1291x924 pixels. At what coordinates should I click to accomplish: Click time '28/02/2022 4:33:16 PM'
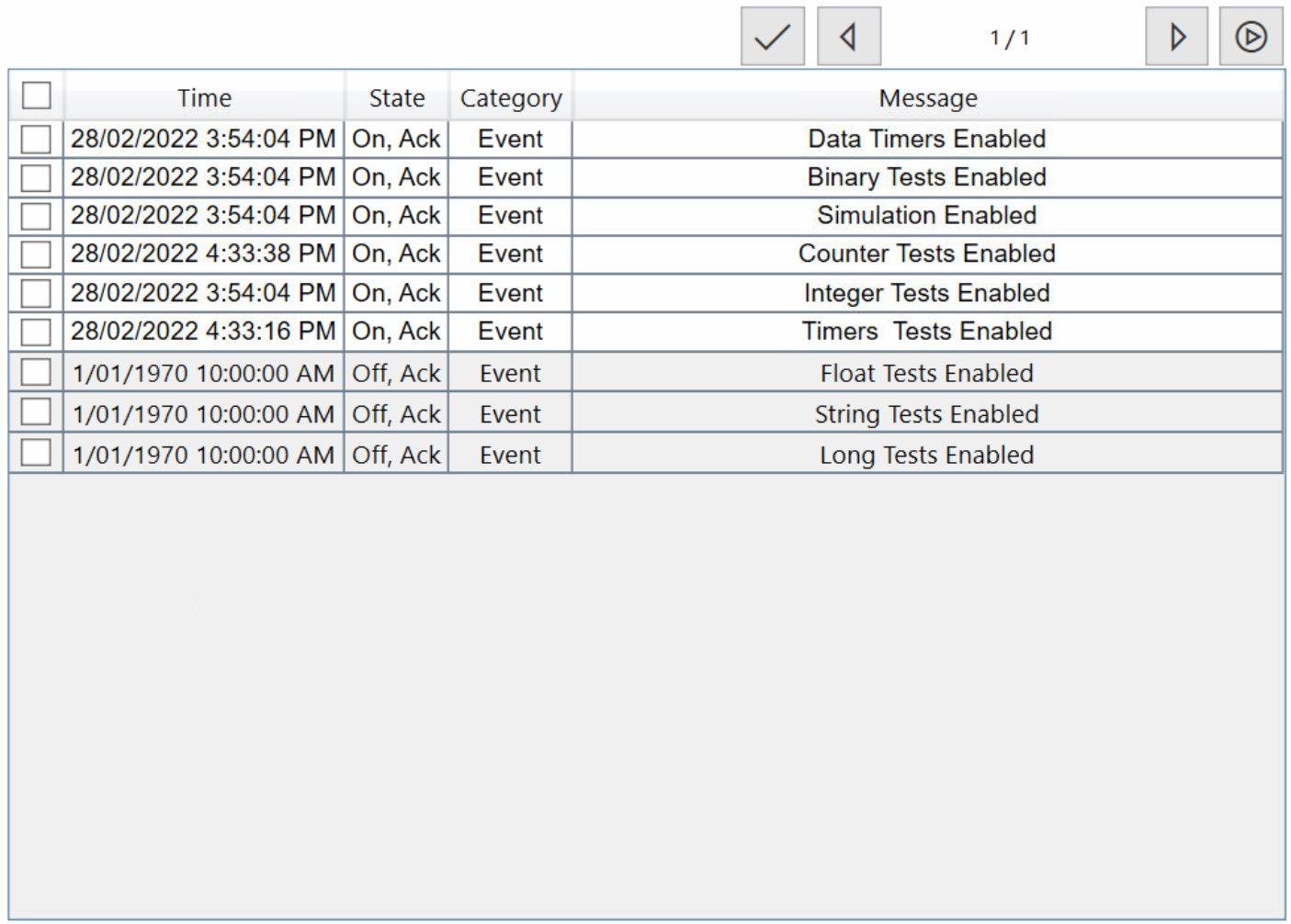click(203, 331)
